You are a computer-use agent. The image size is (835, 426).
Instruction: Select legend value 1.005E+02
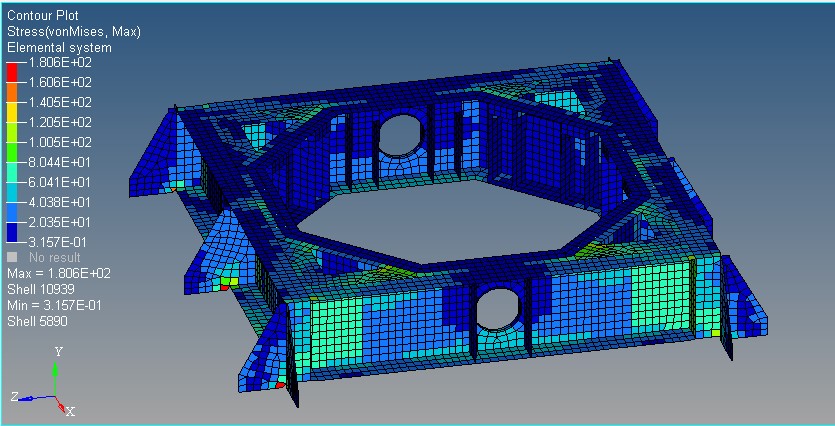point(59,142)
